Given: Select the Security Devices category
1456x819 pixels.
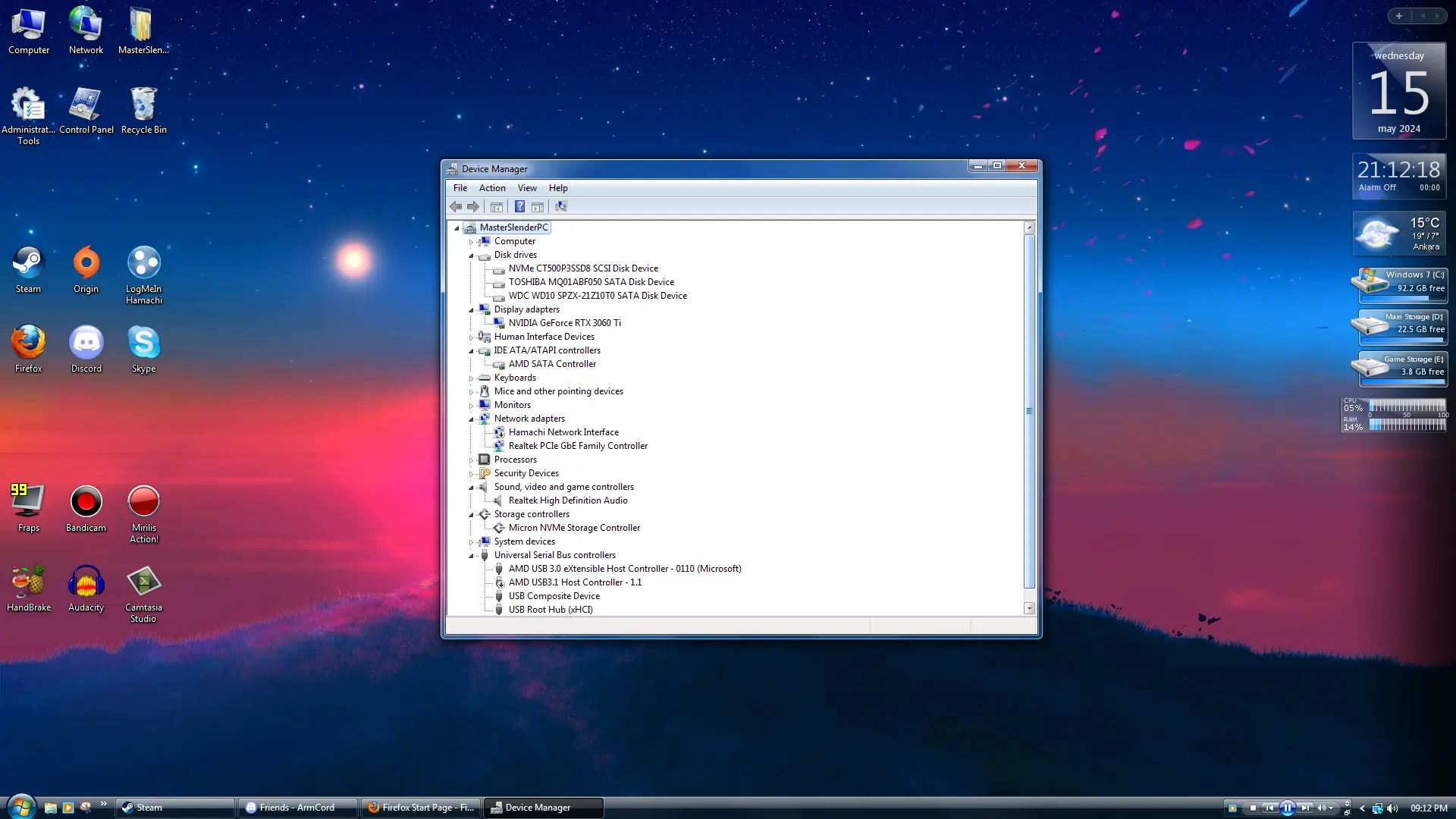Looking at the screenshot, I should (526, 473).
